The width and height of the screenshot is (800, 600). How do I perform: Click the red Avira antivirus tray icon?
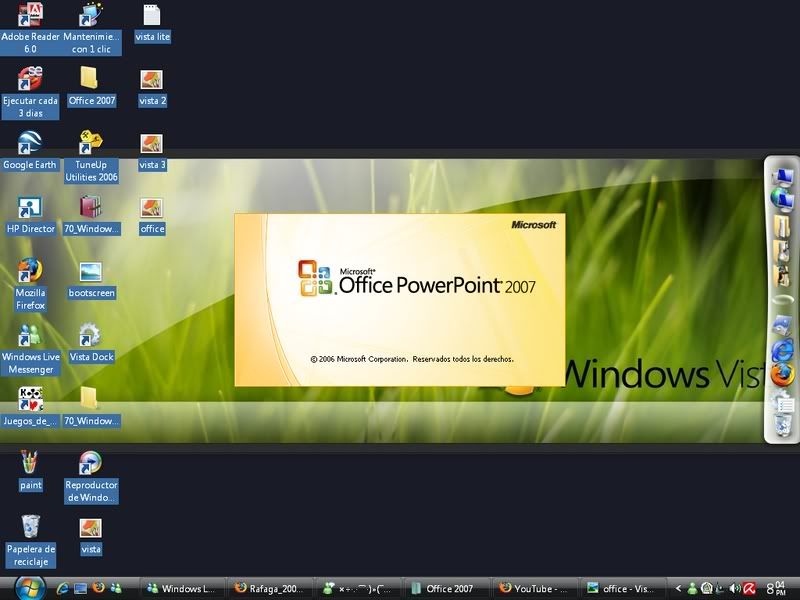[x=749, y=589]
